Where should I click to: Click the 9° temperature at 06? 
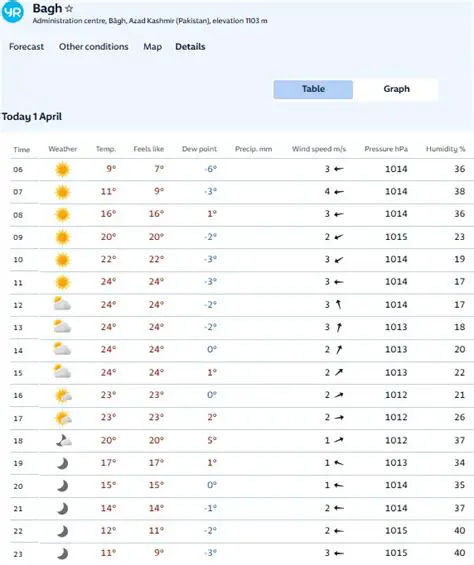(111, 168)
